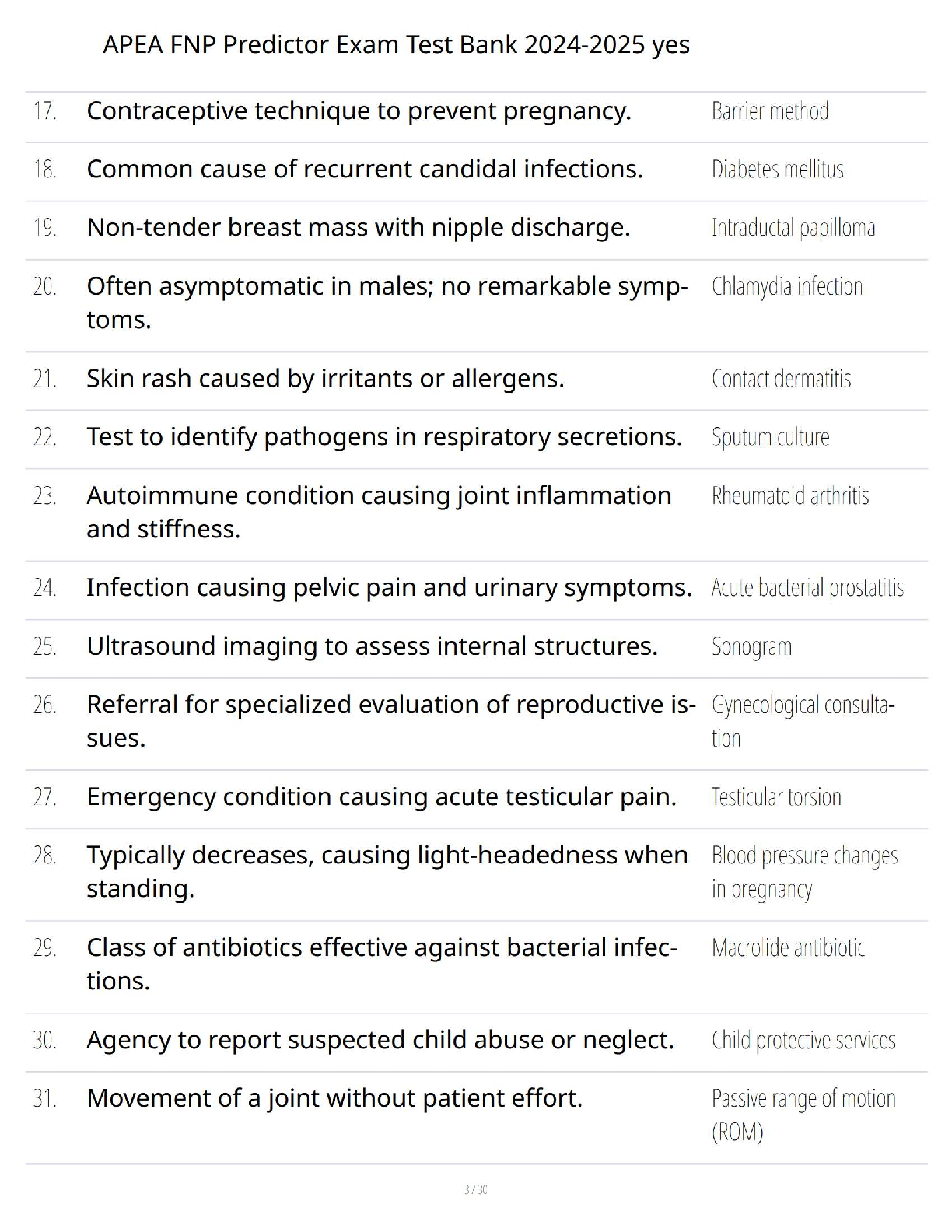
Task: Click question 31 about joint movement
Action: tap(334, 1098)
